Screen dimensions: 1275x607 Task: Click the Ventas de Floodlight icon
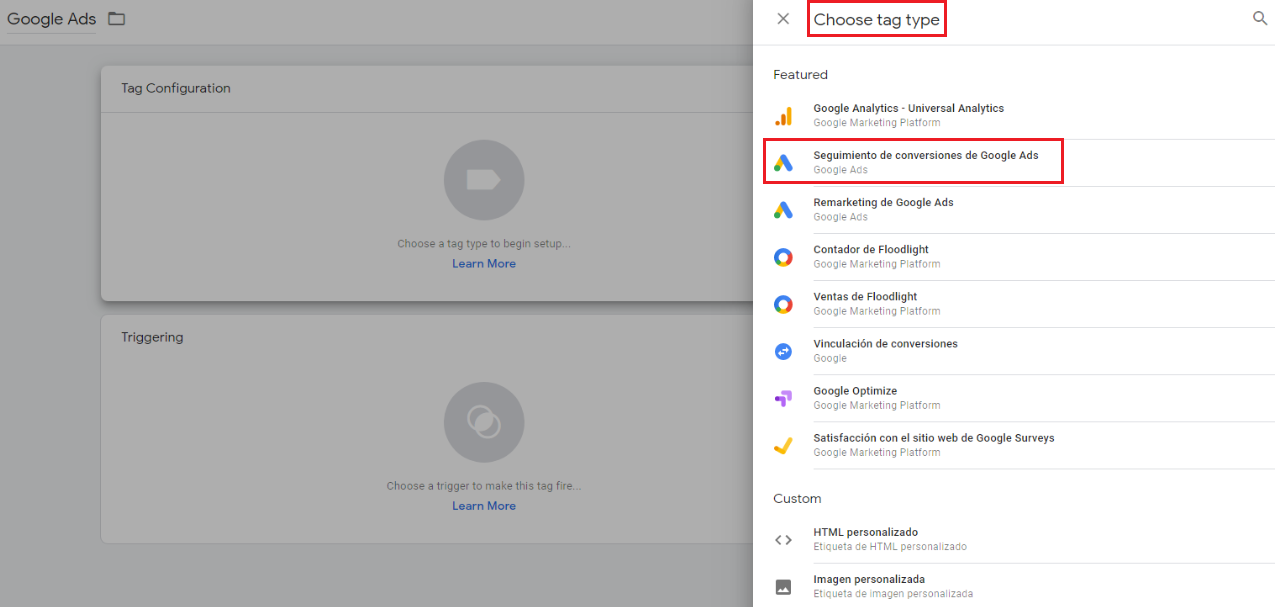coord(784,304)
